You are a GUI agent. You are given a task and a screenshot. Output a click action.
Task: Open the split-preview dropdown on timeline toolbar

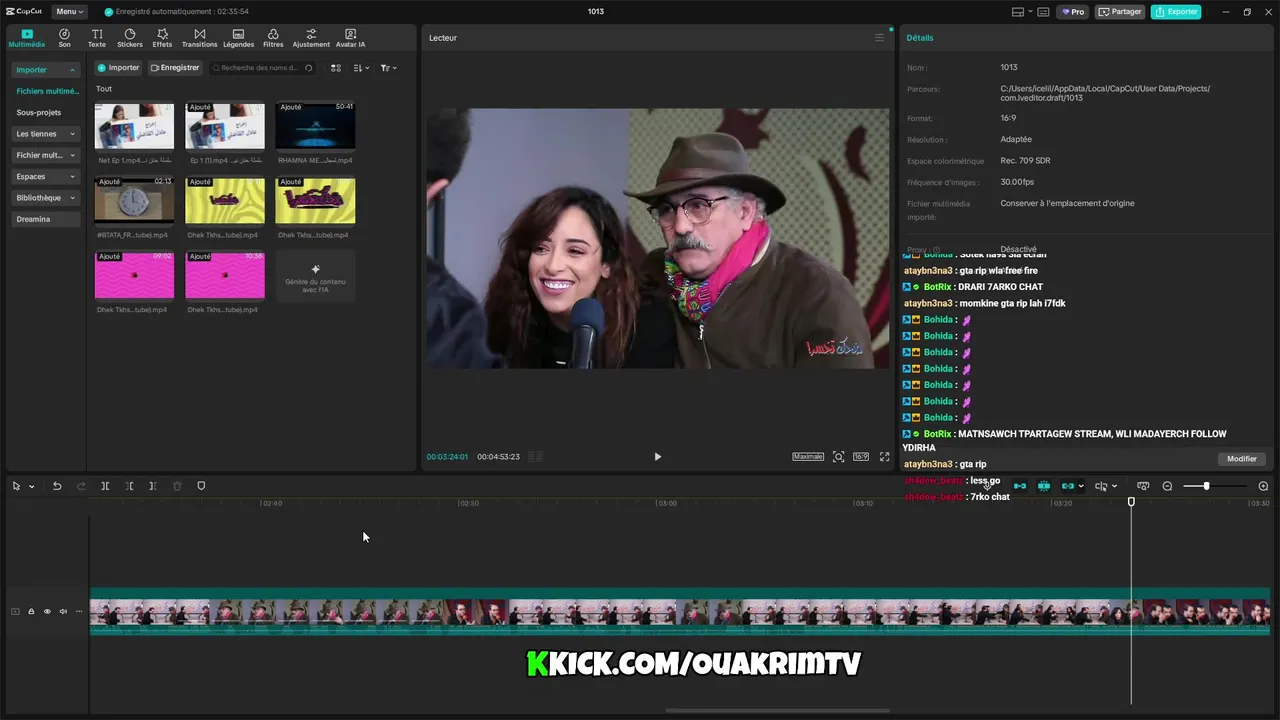(x=1106, y=486)
